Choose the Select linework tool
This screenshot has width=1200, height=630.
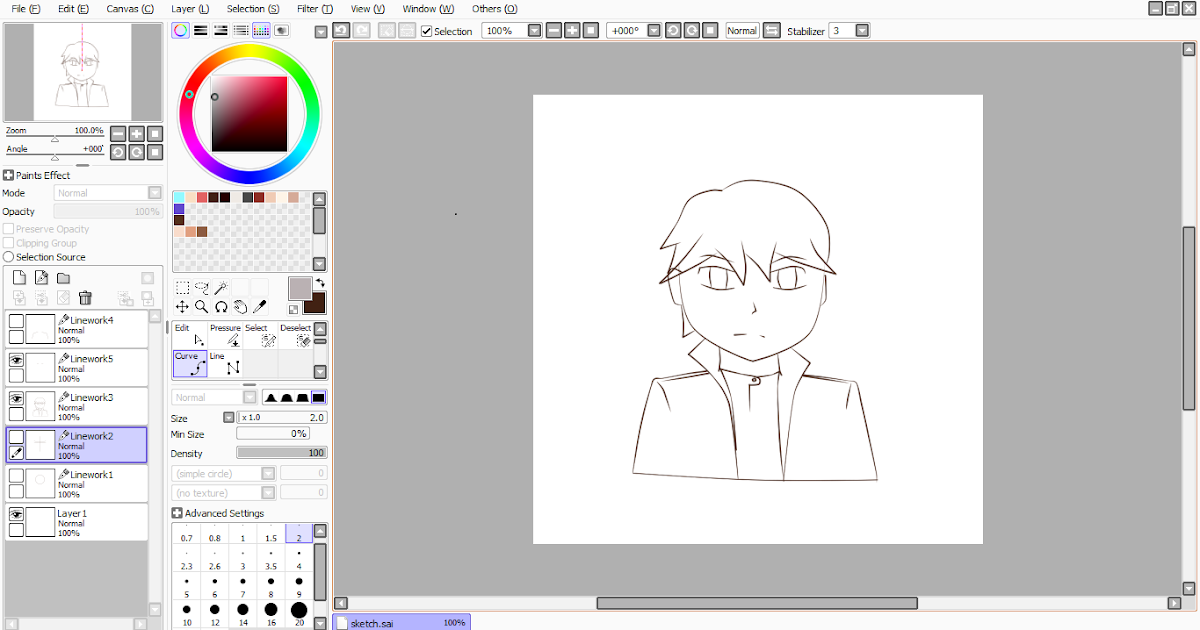(260, 335)
